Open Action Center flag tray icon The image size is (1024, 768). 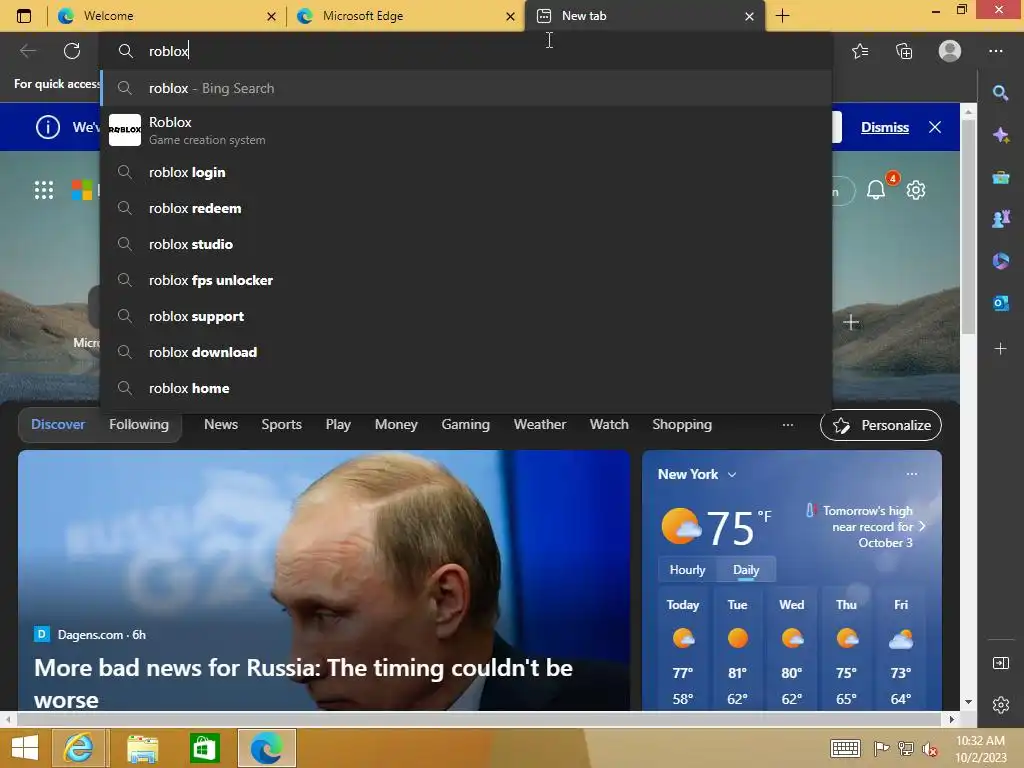click(881, 748)
